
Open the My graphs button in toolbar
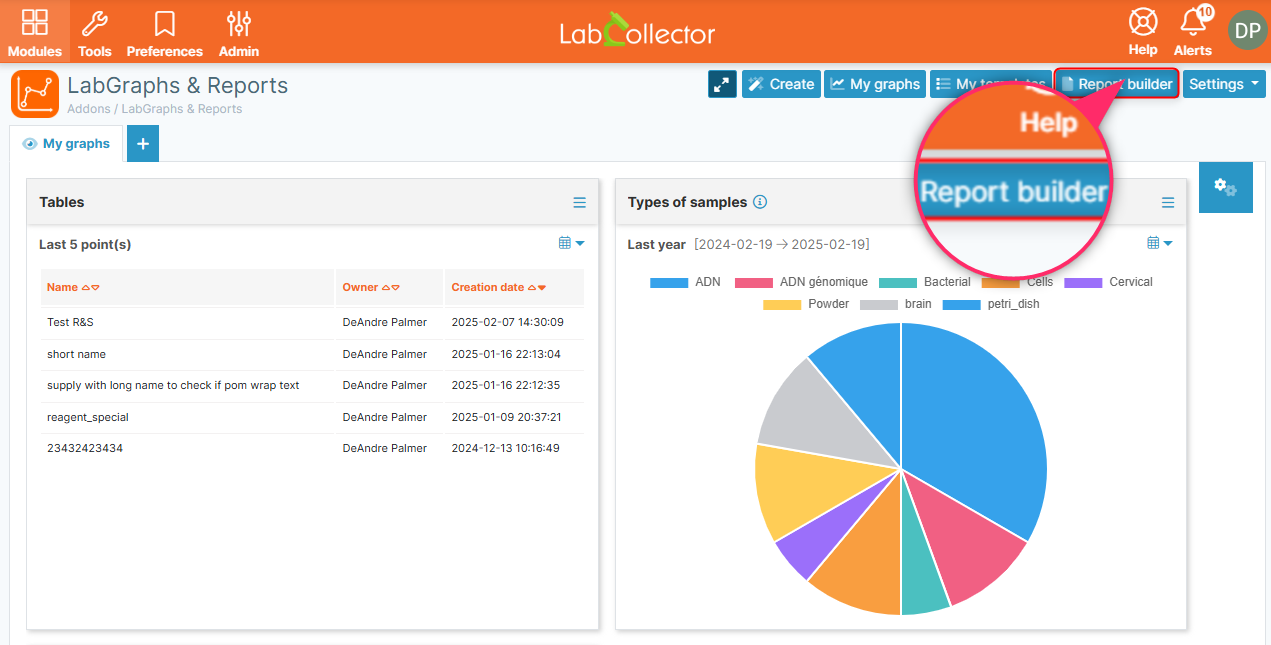coord(875,84)
